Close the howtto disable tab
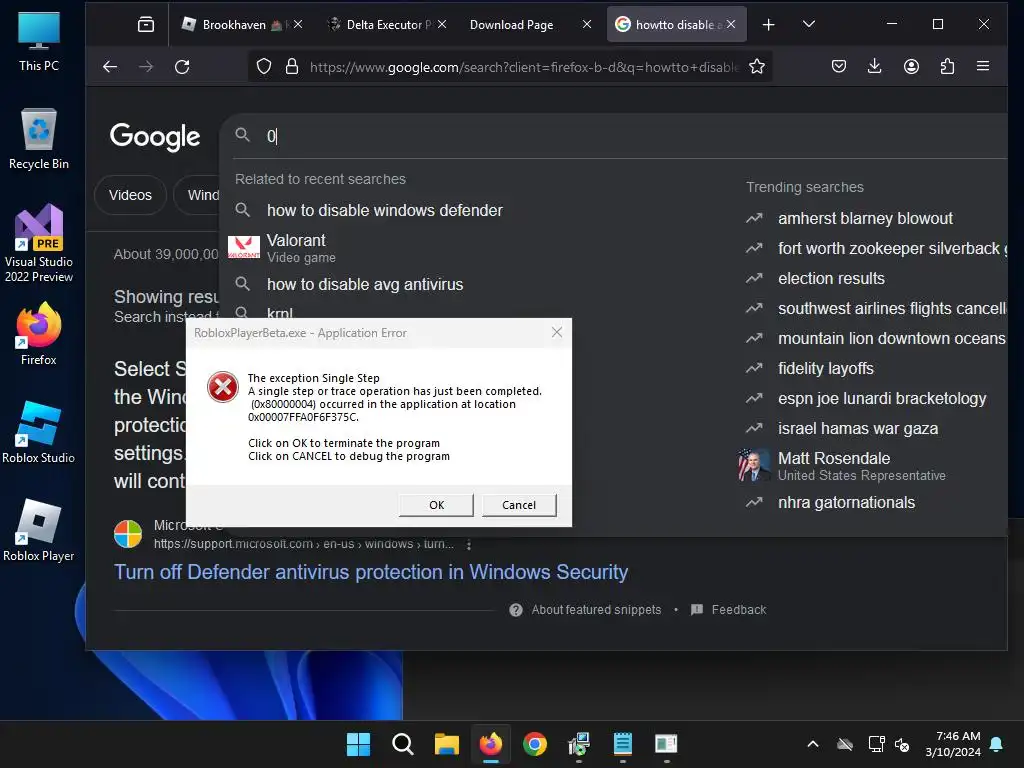 [731, 24]
